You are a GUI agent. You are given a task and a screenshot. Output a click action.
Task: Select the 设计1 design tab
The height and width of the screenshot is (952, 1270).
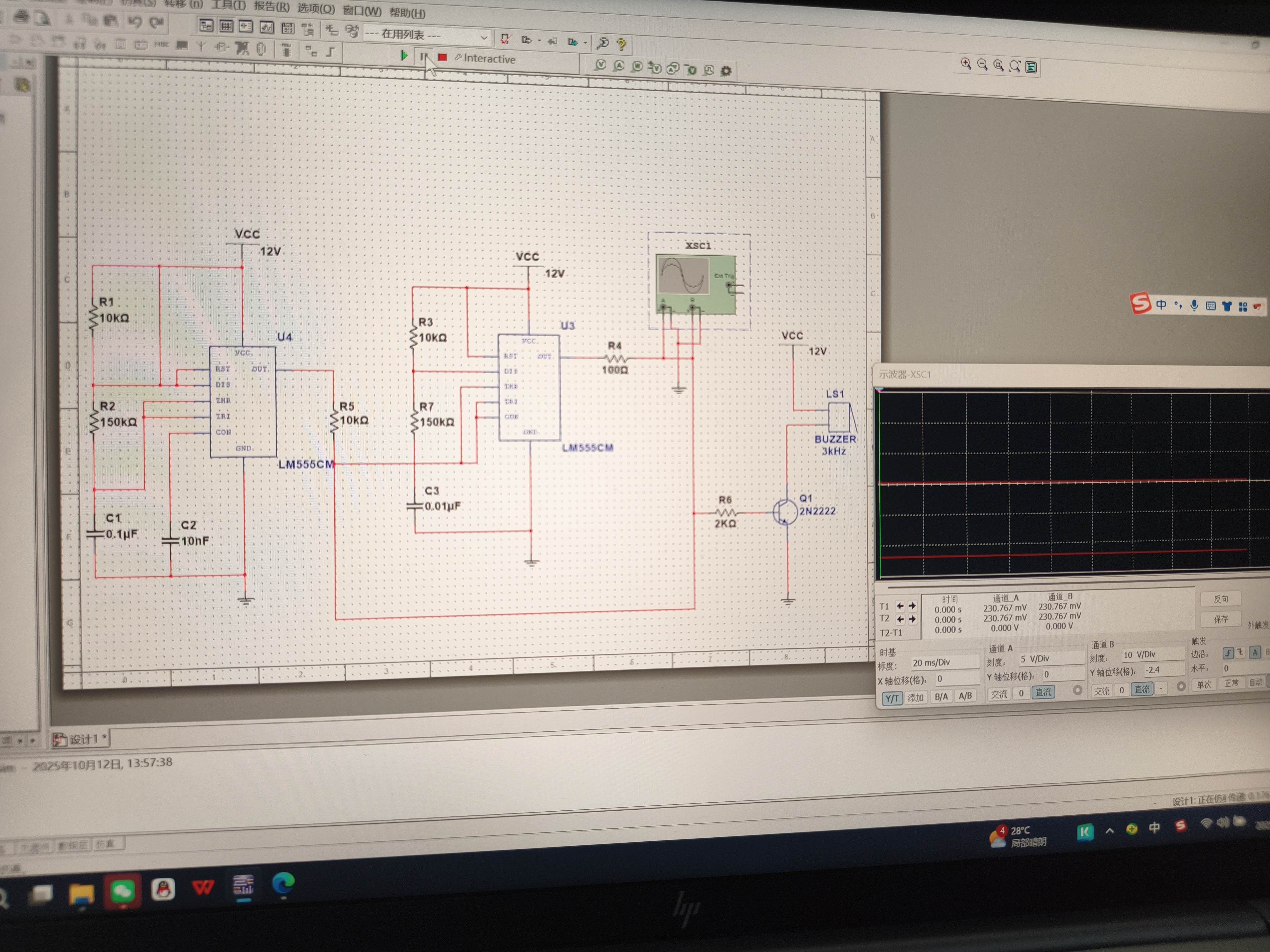80,739
